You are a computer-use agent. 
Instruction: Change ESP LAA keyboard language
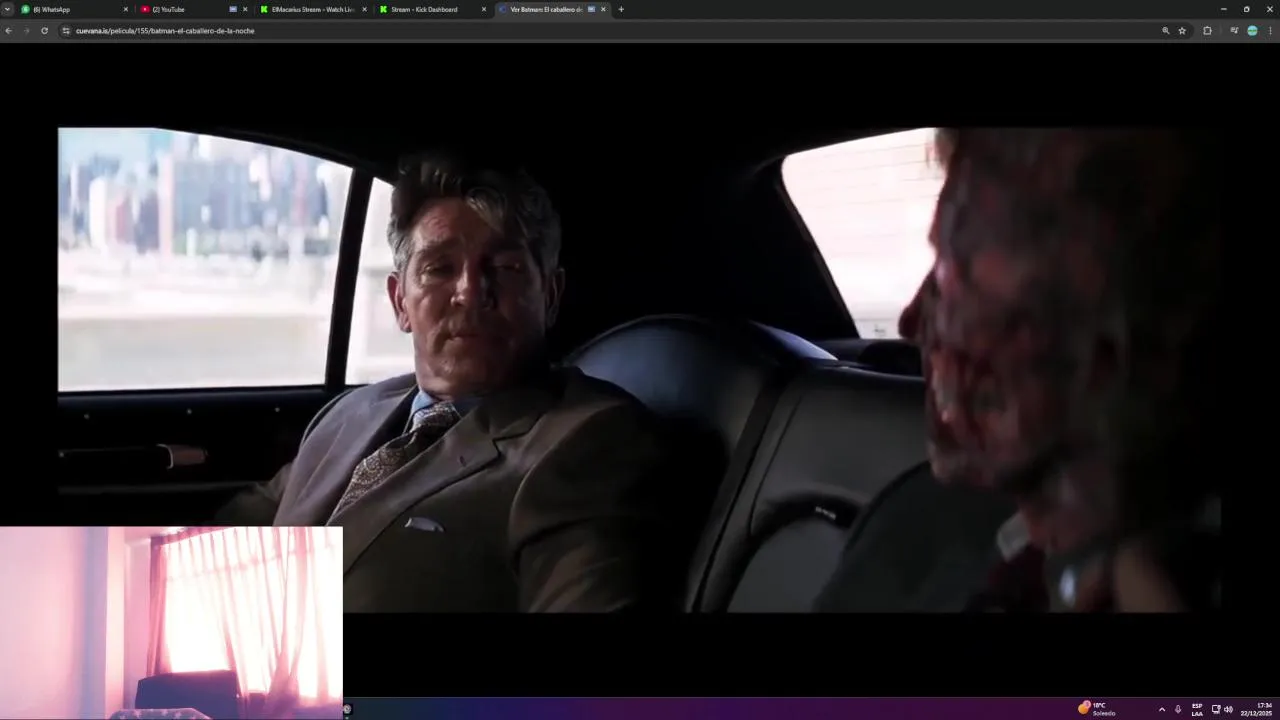[1197, 709]
